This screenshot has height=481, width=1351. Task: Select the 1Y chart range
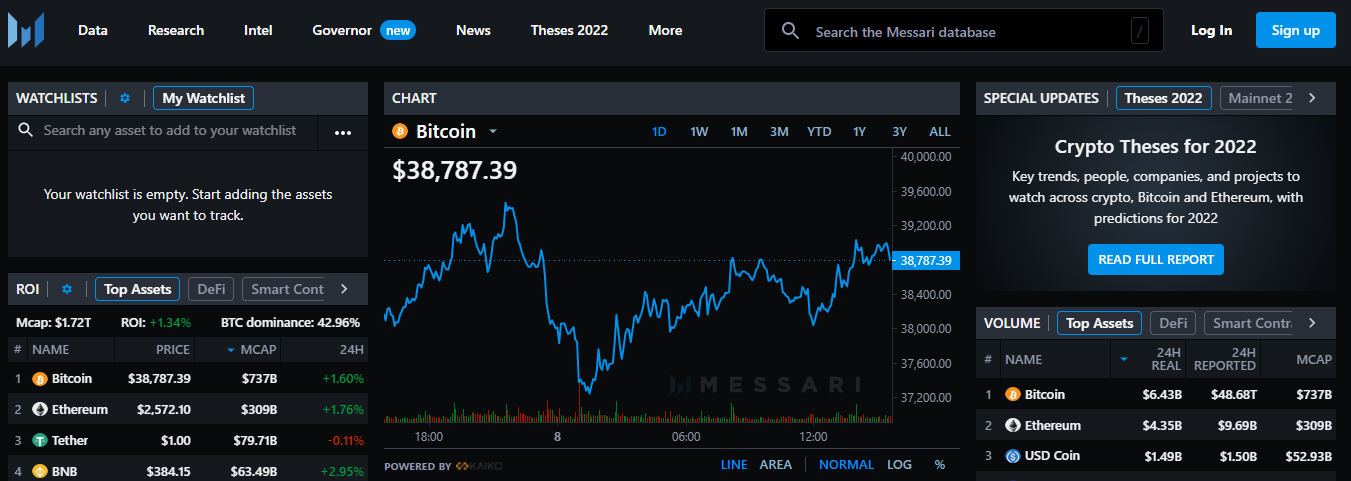859,131
